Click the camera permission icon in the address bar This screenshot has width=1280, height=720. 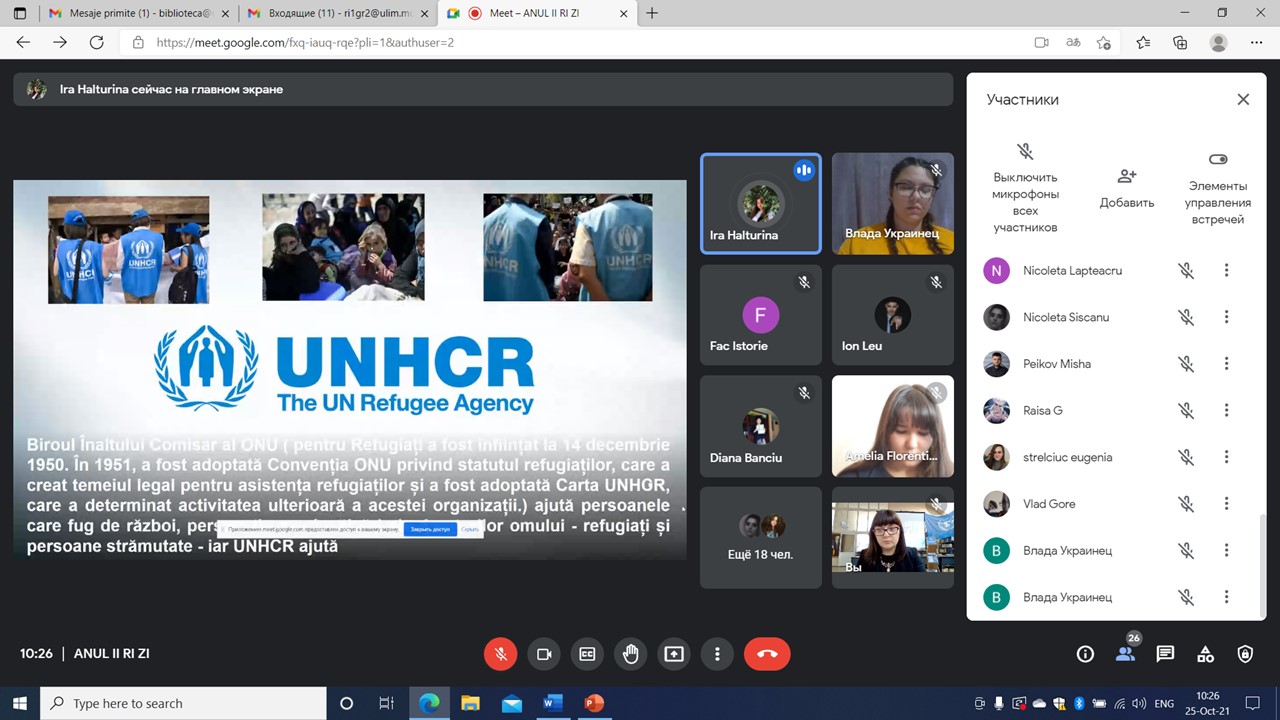point(1041,43)
